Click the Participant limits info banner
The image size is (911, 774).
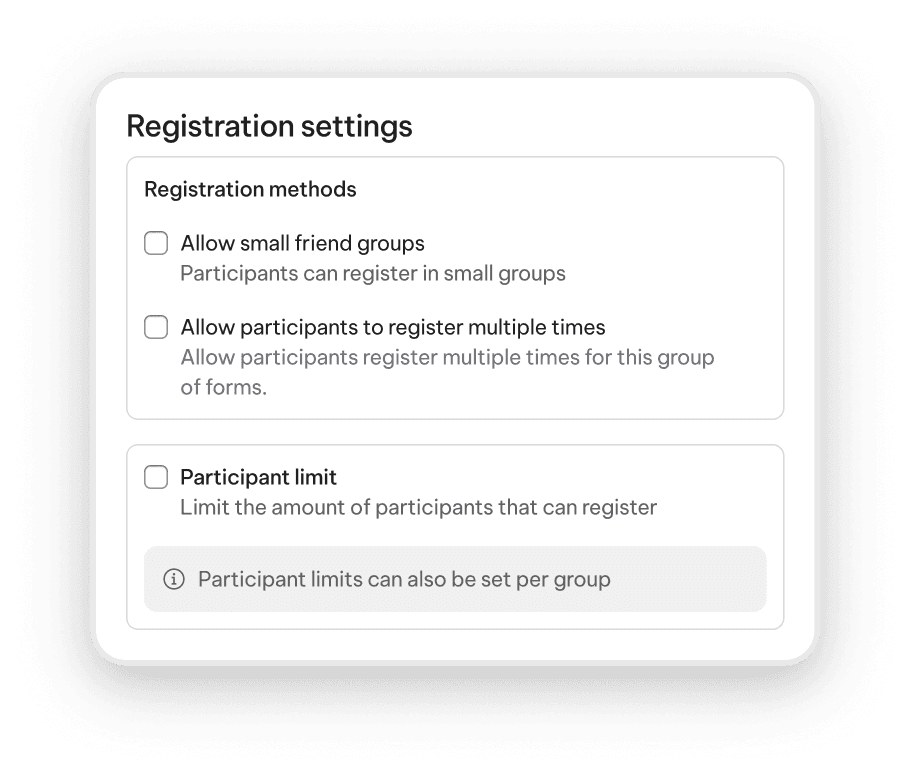455,579
